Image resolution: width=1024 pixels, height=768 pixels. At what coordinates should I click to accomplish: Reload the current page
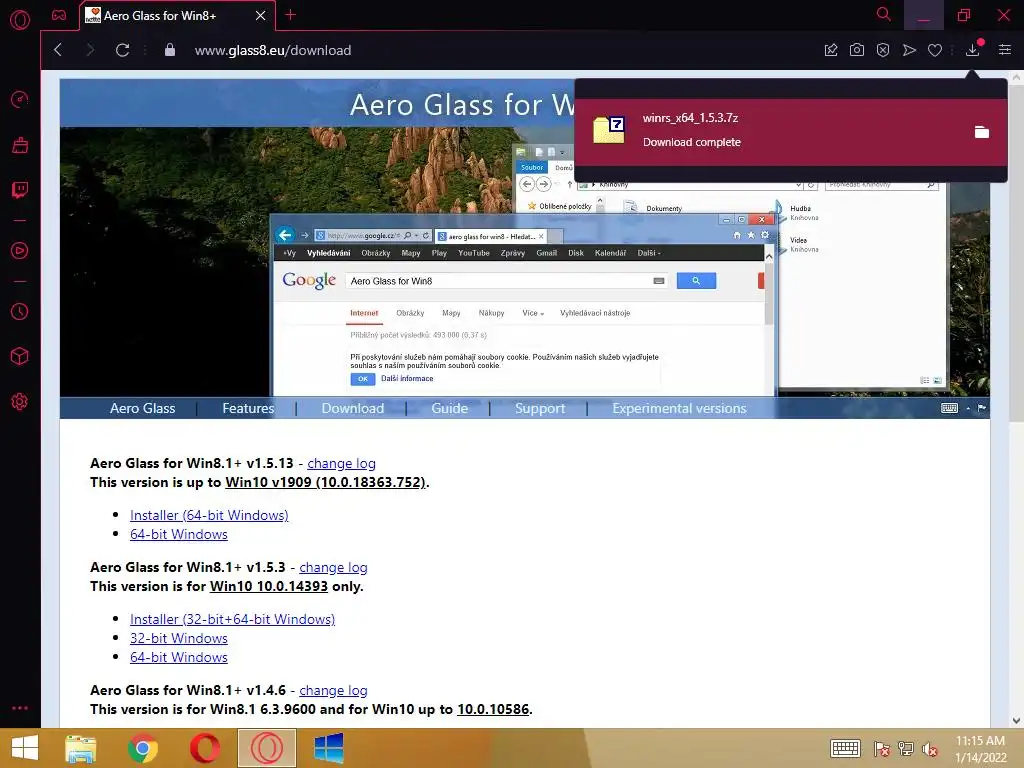[x=122, y=50]
